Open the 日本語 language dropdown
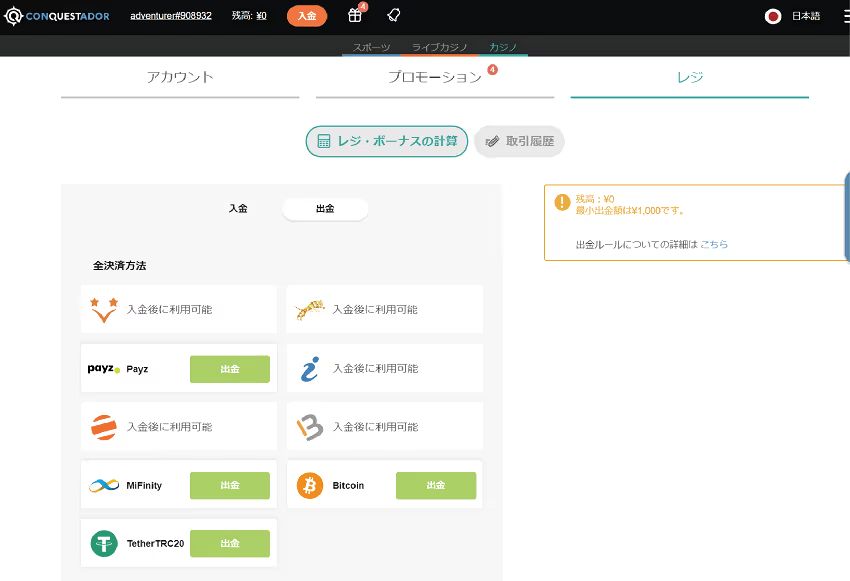 click(806, 16)
